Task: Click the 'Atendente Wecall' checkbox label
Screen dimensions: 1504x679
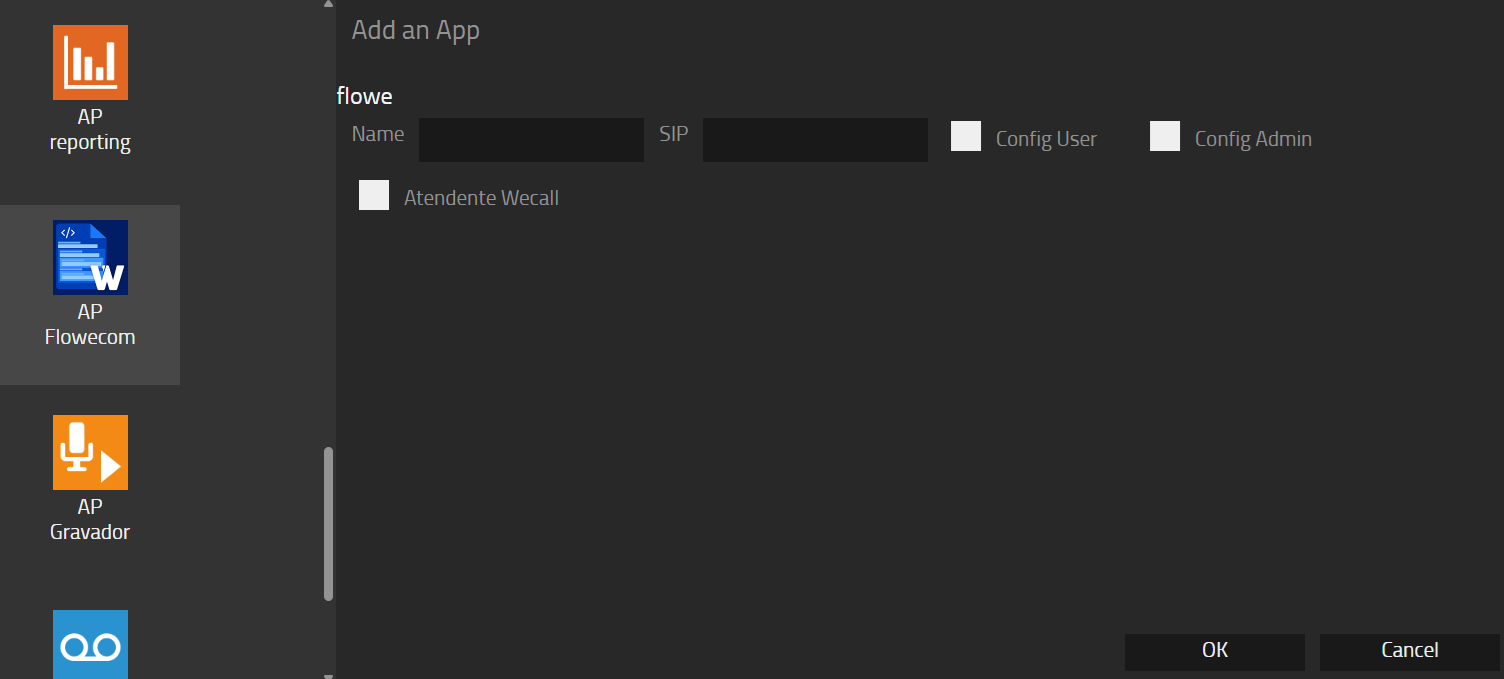Action: [x=481, y=198]
